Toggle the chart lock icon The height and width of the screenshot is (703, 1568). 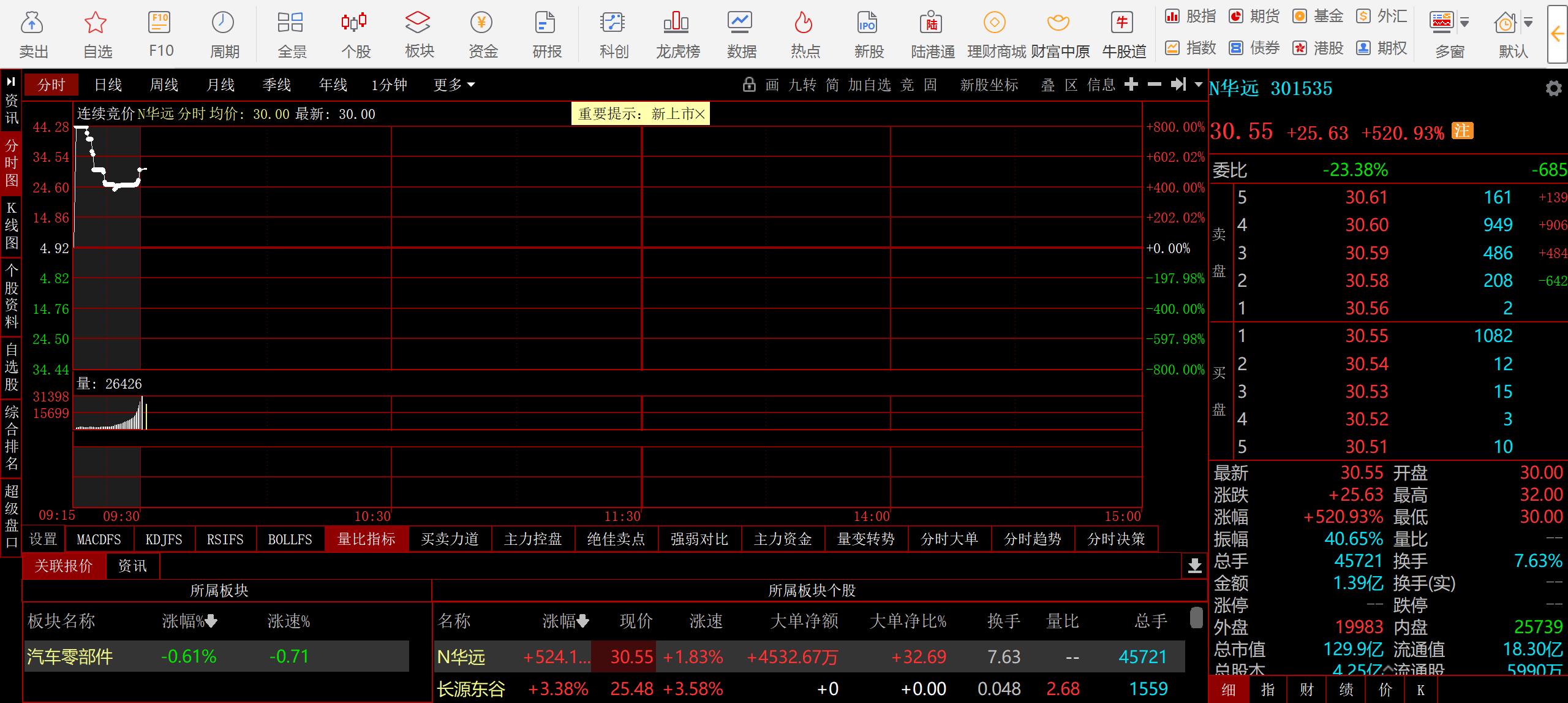click(x=748, y=85)
